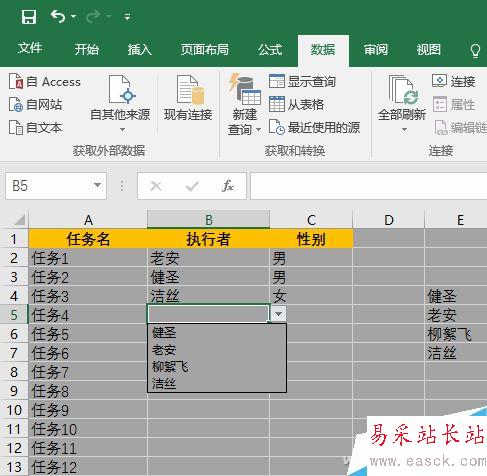Image resolution: width=487 pixels, height=476 pixels.
Task: Click the formula bar Enter checkmark icon
Action: point(192,186)
